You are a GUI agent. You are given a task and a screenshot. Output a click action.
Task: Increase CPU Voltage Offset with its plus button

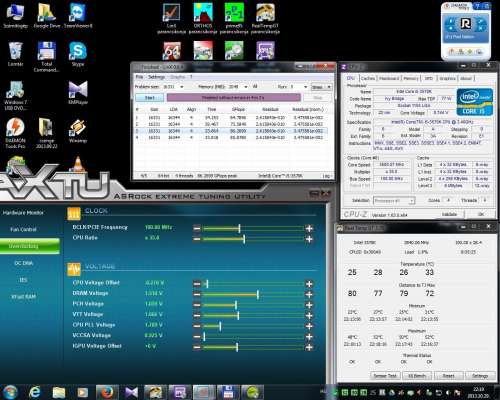click(x=309, y=284)
